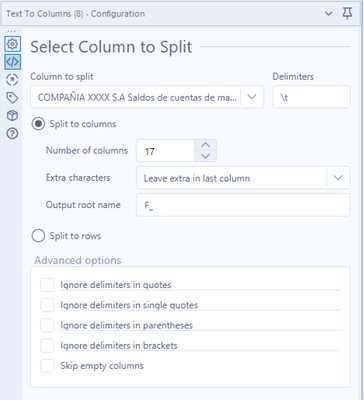Click the Text To Columns Configuration title

[x=76, y=14]
